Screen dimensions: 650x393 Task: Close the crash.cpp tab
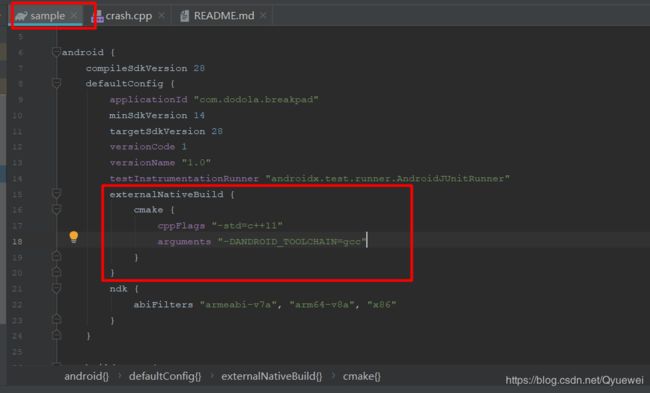[162, 15]
